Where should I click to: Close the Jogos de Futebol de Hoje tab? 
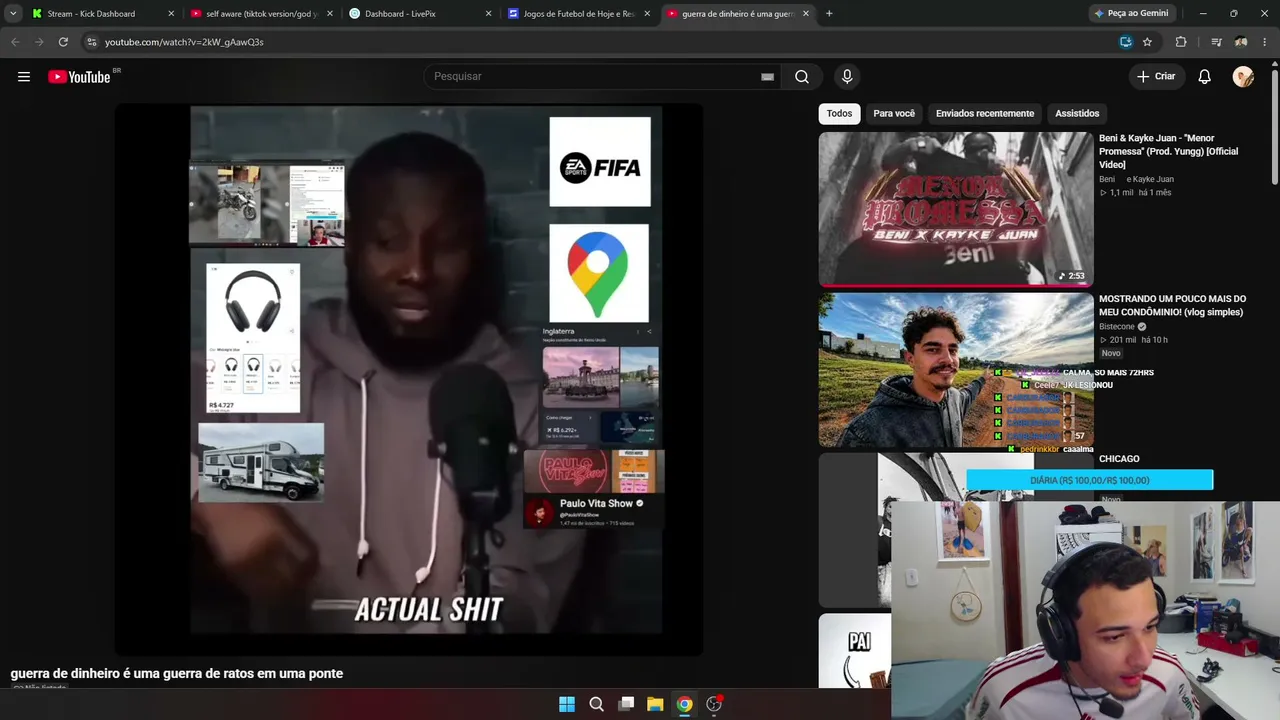(647, 14)
